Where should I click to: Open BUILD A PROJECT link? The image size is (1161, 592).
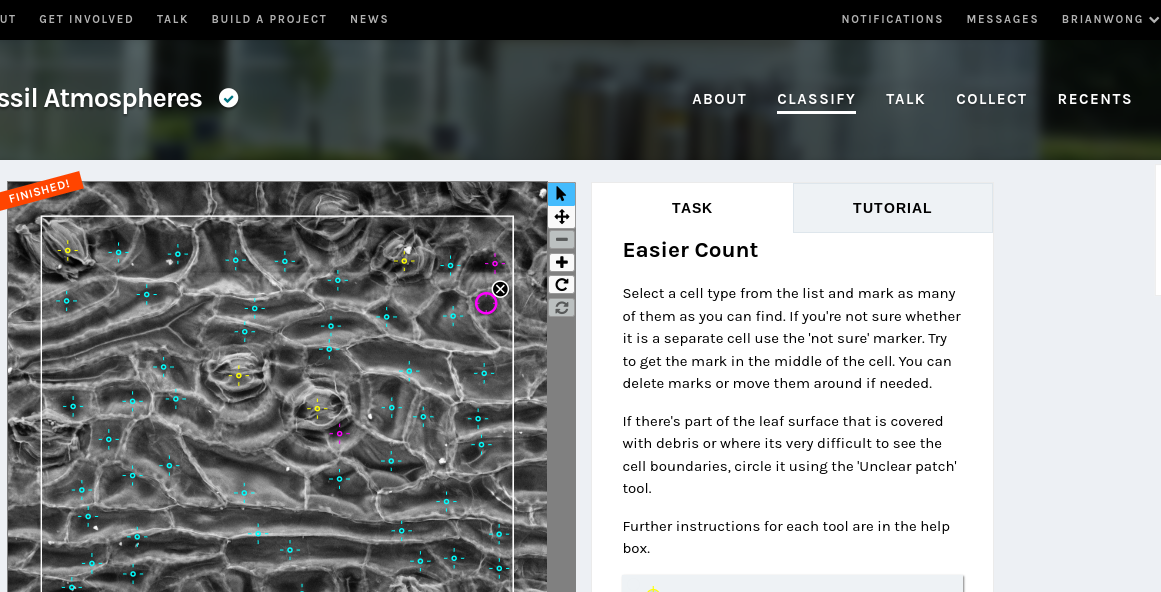269,19
